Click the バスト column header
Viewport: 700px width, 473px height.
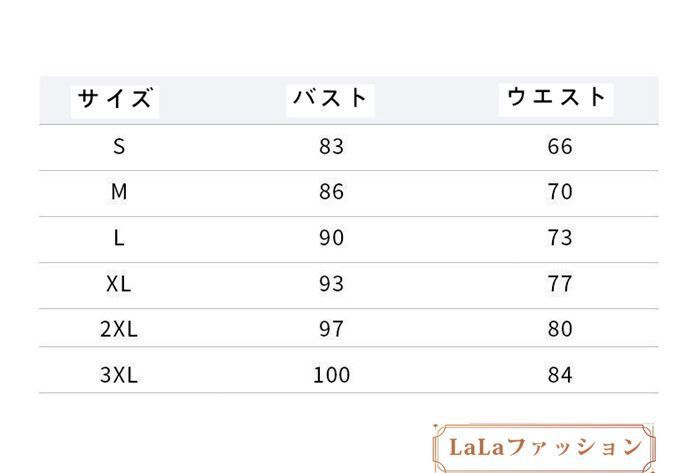331,98
